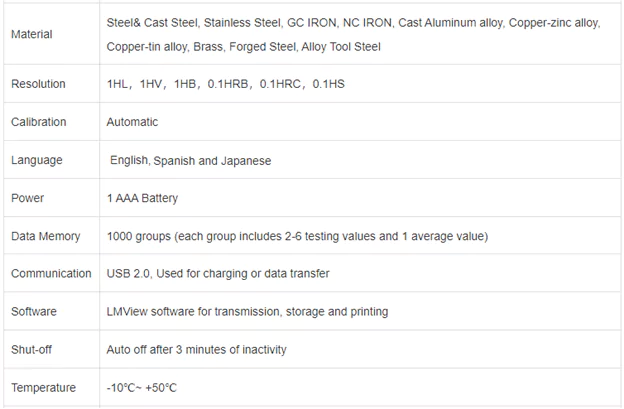Viewport: 624px width, 409px height.
Task: Select the 1 AAA Battery value
Action: (142, 198)
